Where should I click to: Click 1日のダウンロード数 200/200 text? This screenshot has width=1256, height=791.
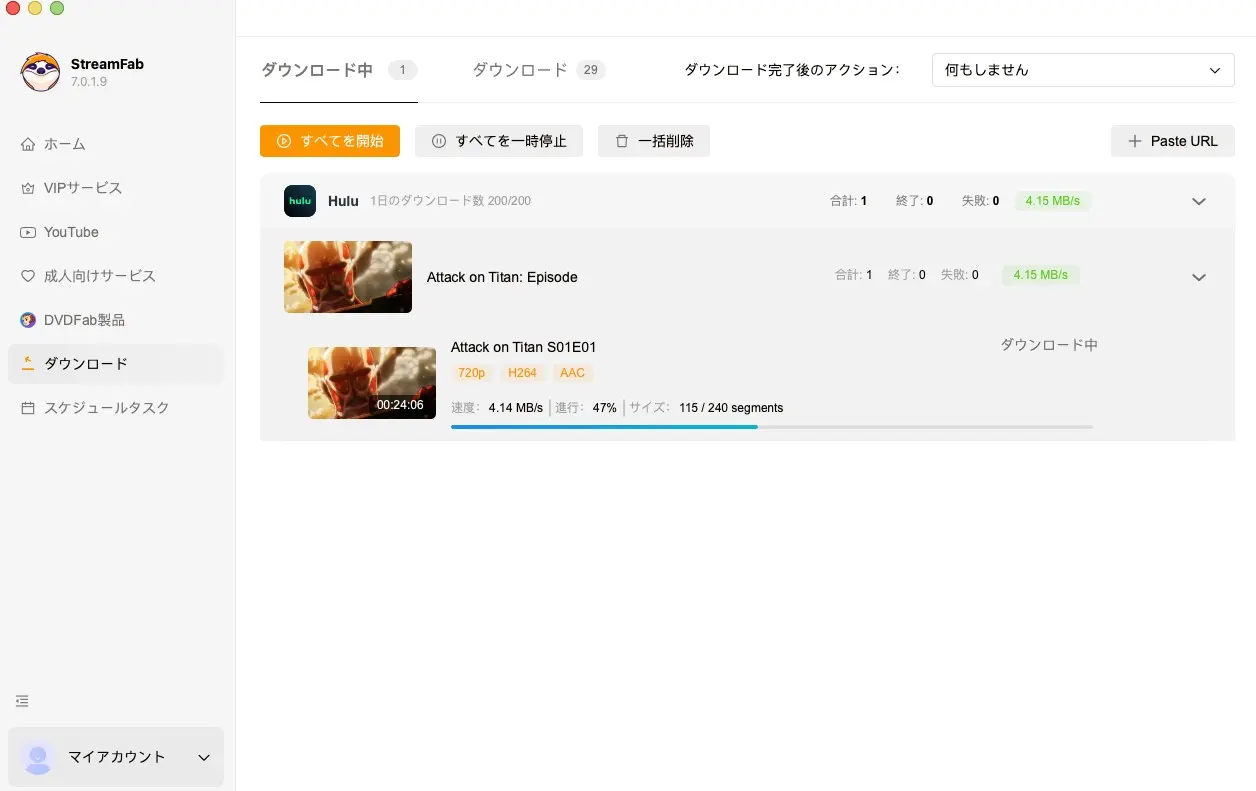coord(450,201)
